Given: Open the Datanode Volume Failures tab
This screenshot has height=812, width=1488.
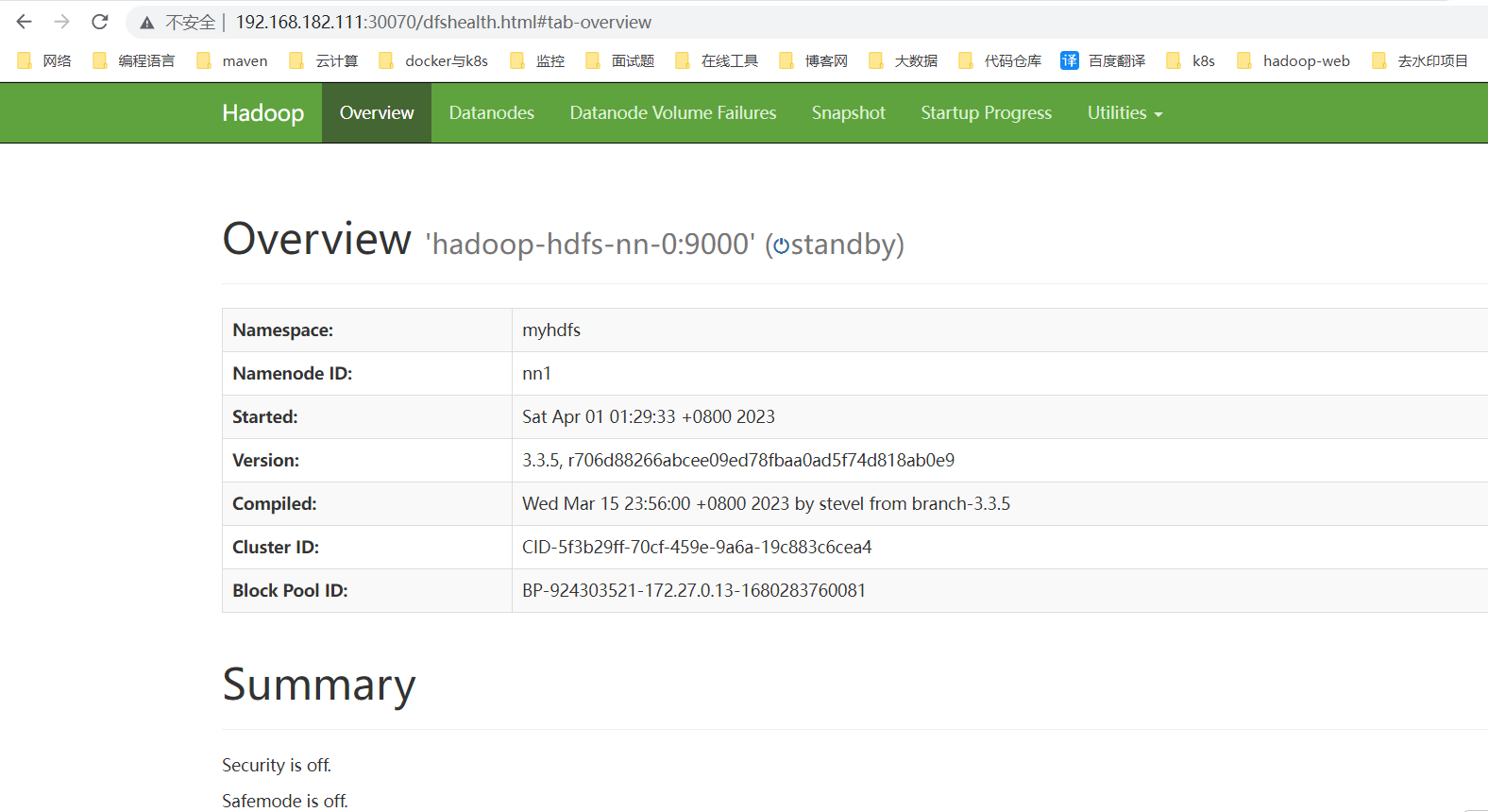Looking at the screenshot, I should 673,112.
